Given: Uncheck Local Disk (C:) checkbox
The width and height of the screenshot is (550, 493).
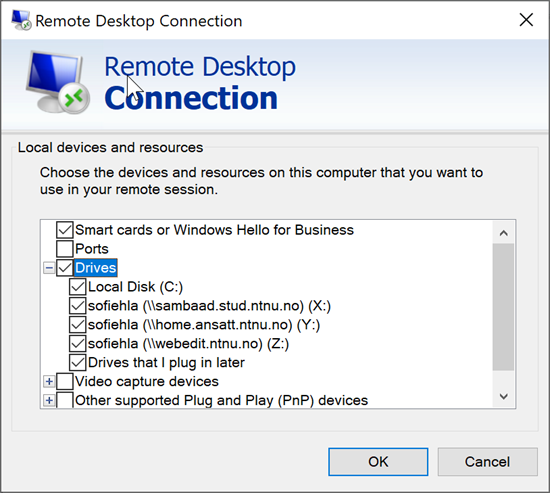Looking at the screenshot, I should click(x=78, y=287).
